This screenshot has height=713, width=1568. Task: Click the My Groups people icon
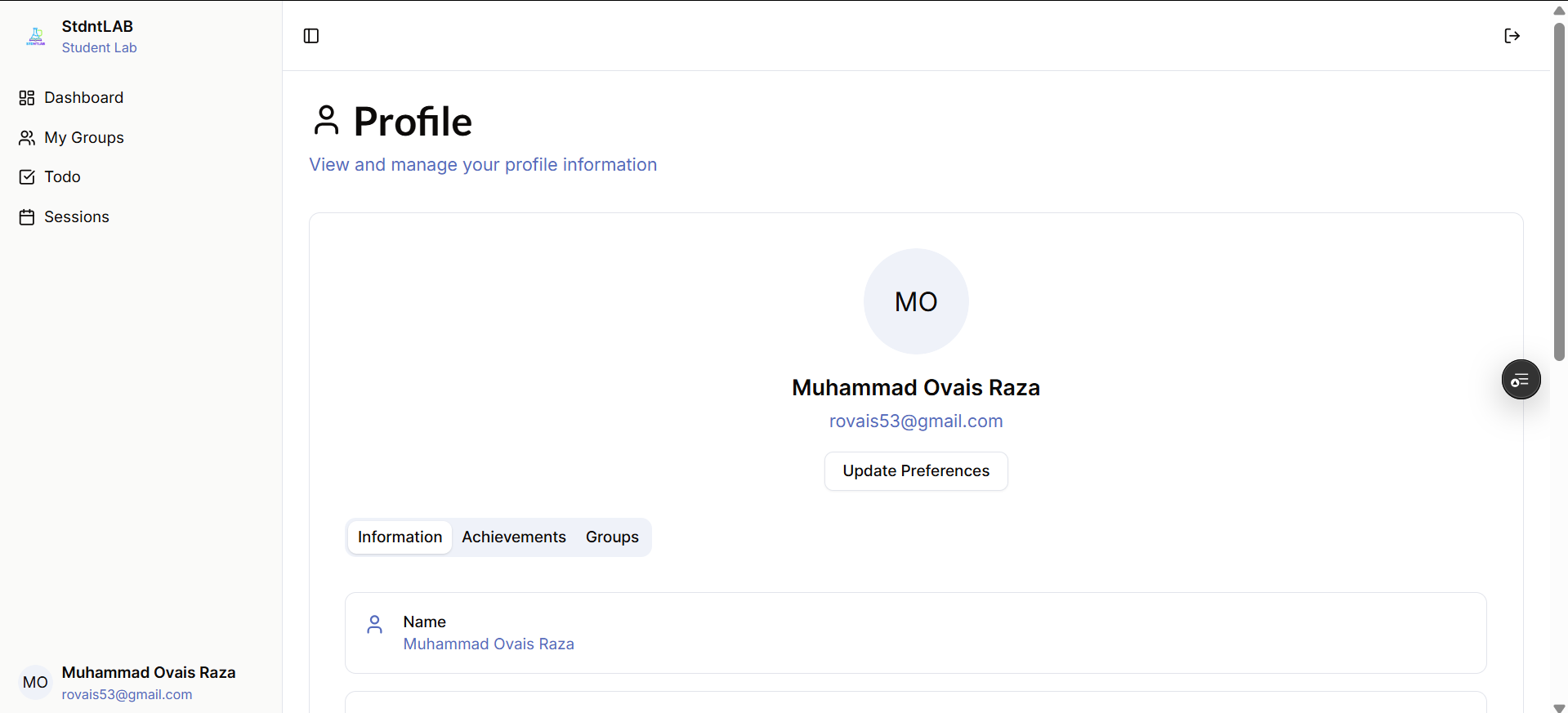[27, 138]
